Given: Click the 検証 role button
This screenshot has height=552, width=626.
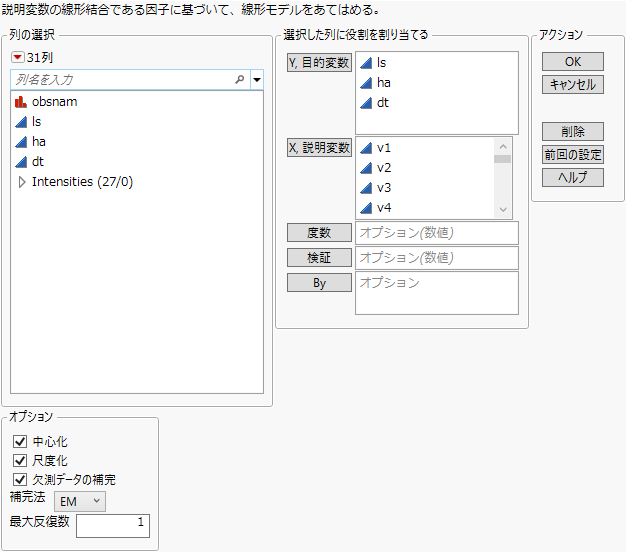Looking at the screenshot, I should click(319, 258).
